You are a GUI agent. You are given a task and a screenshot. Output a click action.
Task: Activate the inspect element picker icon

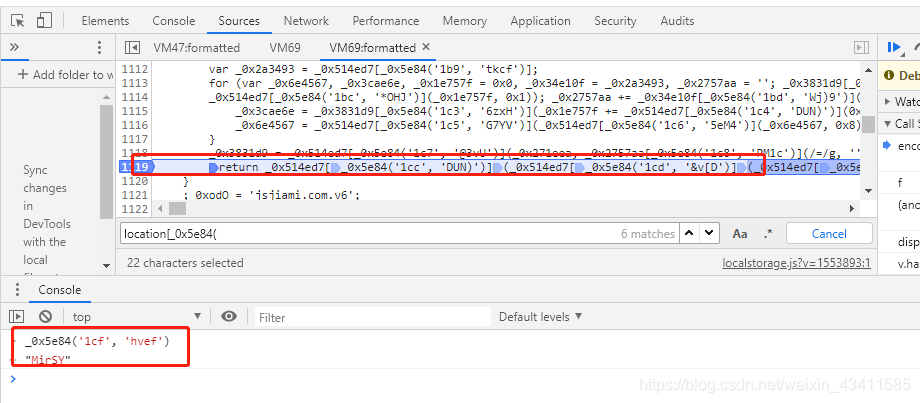coord(18,21)
